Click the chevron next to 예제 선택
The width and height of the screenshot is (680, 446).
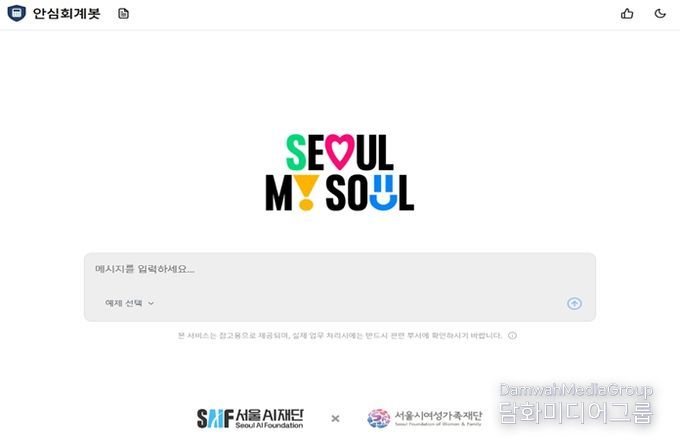pos(151,303)
